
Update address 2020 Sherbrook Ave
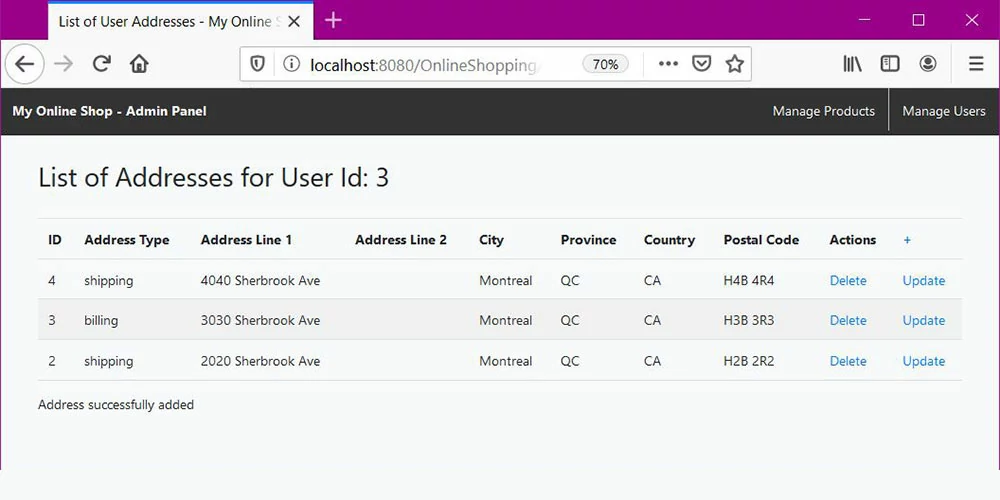pyautogui.click(x=923, y=361)
